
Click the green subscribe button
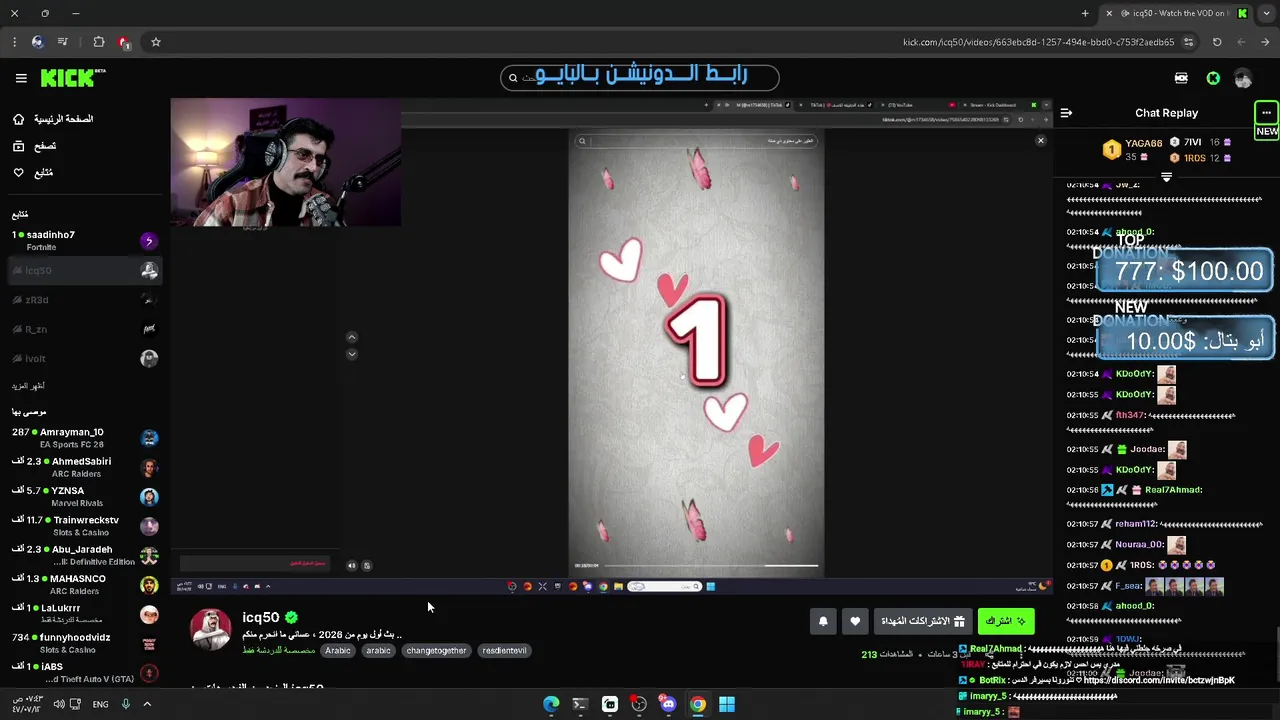[x=1006, y=621]
